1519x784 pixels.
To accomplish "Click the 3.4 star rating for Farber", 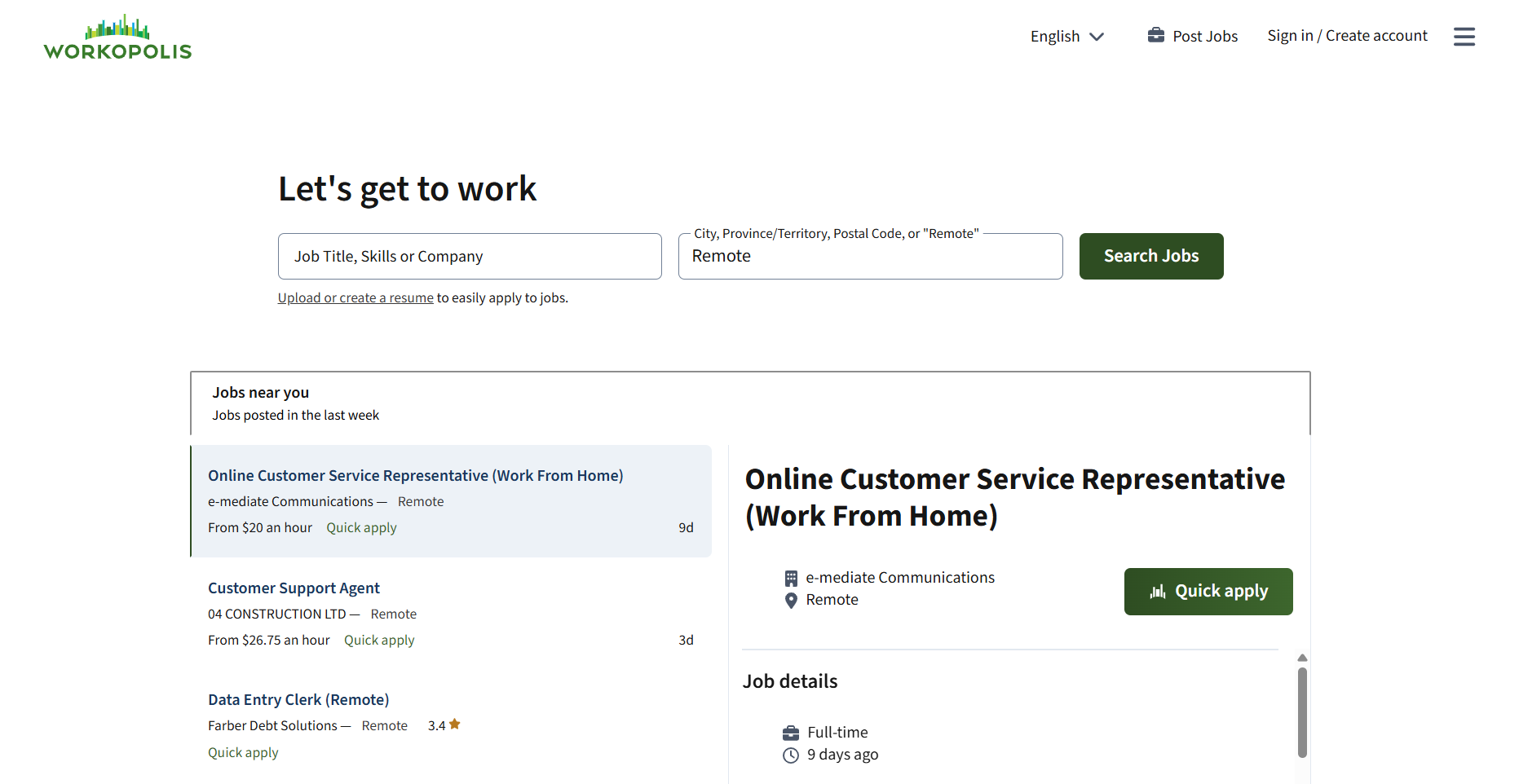I will (x=444, y=725).
